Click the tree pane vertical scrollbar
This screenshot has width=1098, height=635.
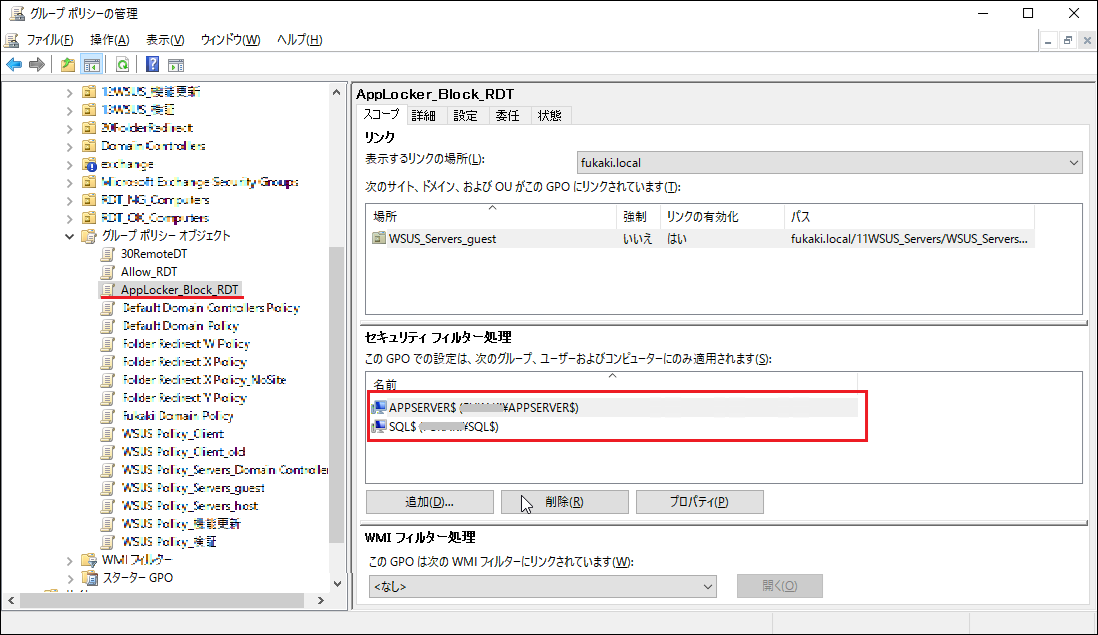[336, 400]
